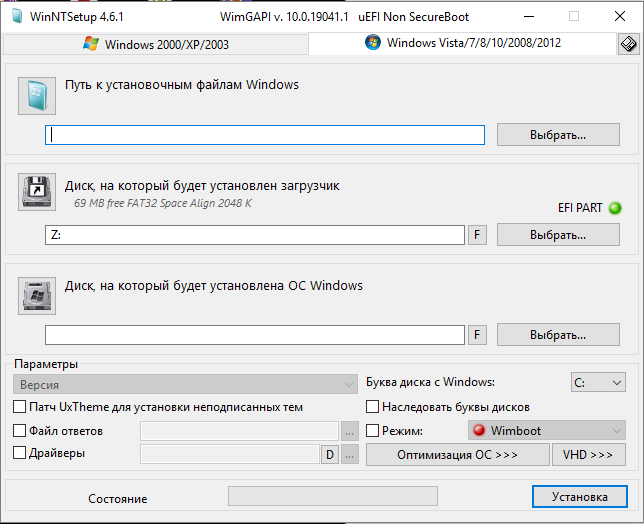The height and width of the screenshot is (524, 644).
Task: Choose the path to the Windows installation files
Action: [x=558, y=135]
